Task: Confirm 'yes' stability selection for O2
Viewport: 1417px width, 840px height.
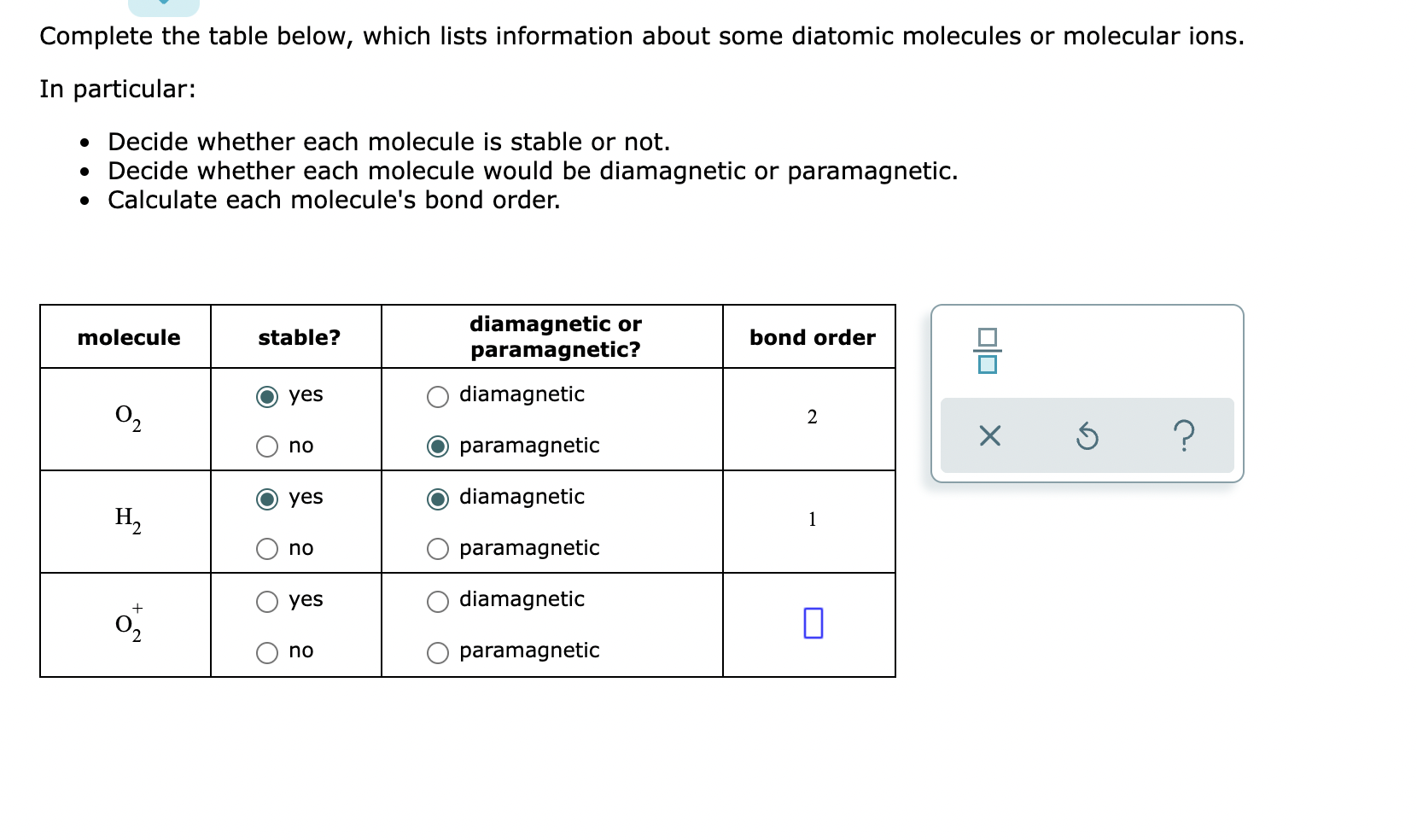Action: (266, 394)
